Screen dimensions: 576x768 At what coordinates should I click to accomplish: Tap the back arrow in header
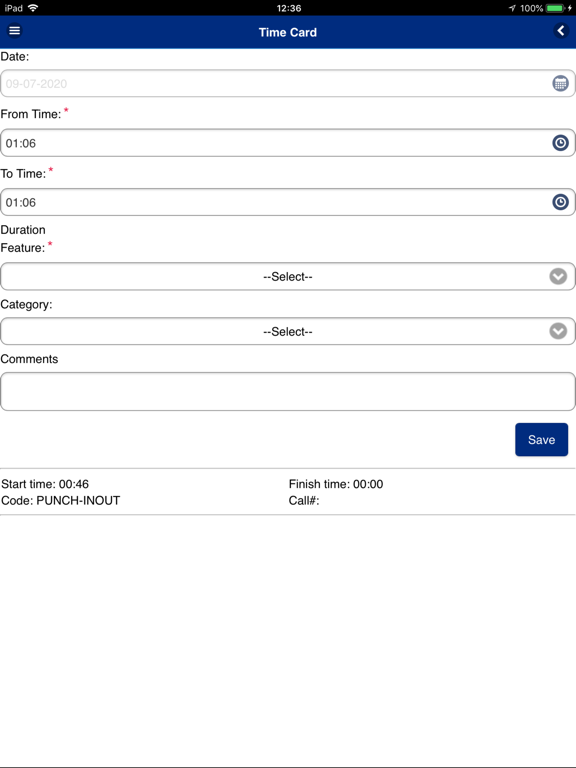[561, 31]
